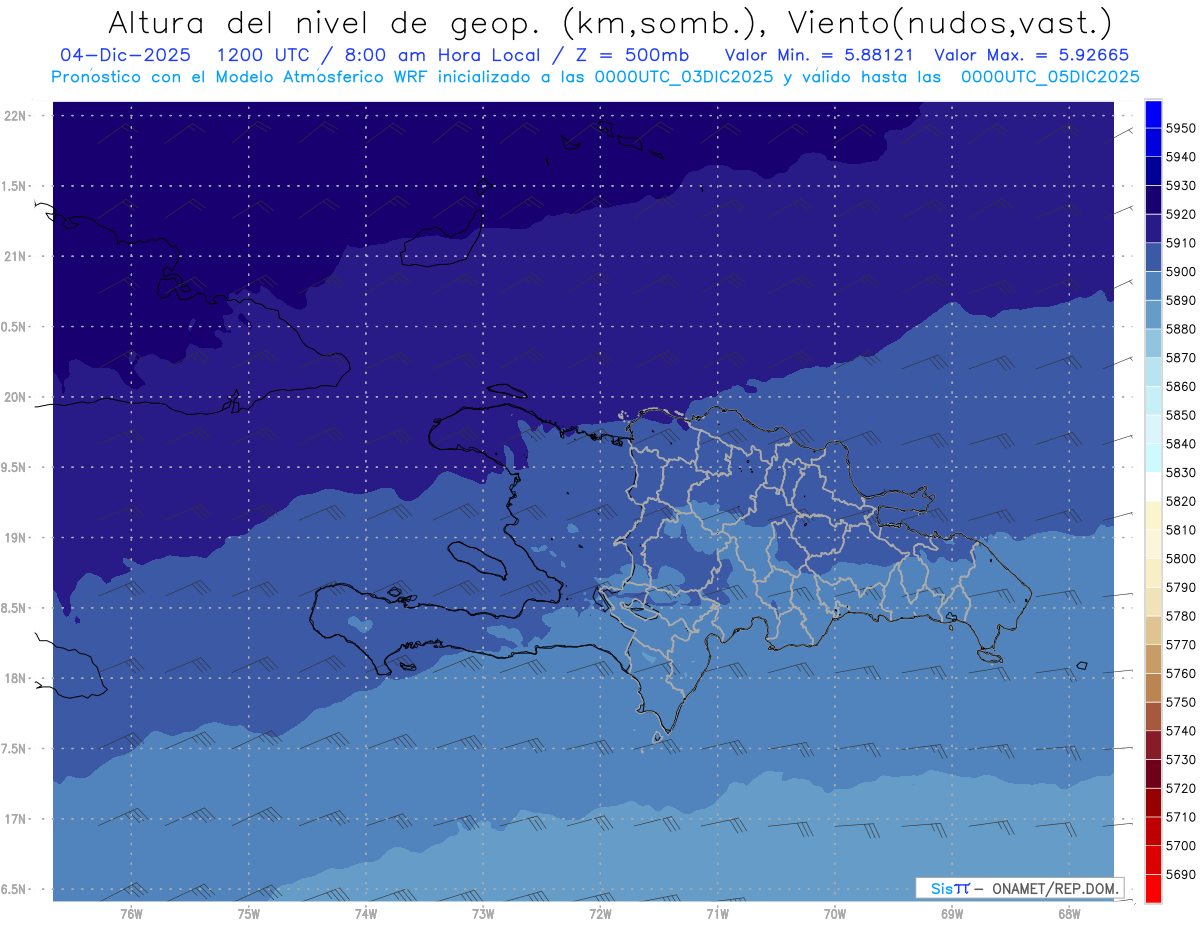The height and width of the screenshot is (927, 1200).
Task: Click the '69W' longitude label
Action: tap(952, 914)
